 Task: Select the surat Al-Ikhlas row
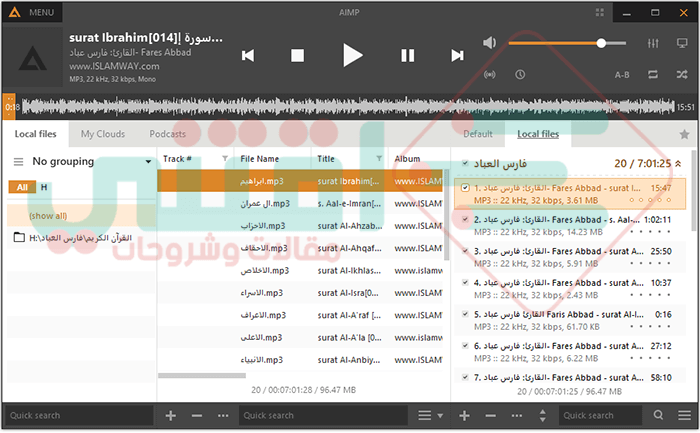(x=300, y=271)
